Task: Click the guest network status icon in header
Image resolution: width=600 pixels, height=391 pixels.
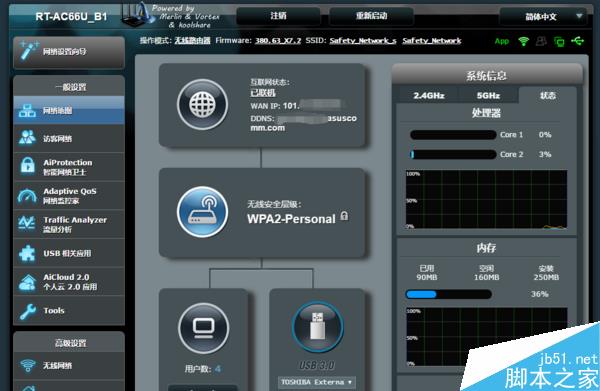Action: pyautogui.click(x=541, y=41)
